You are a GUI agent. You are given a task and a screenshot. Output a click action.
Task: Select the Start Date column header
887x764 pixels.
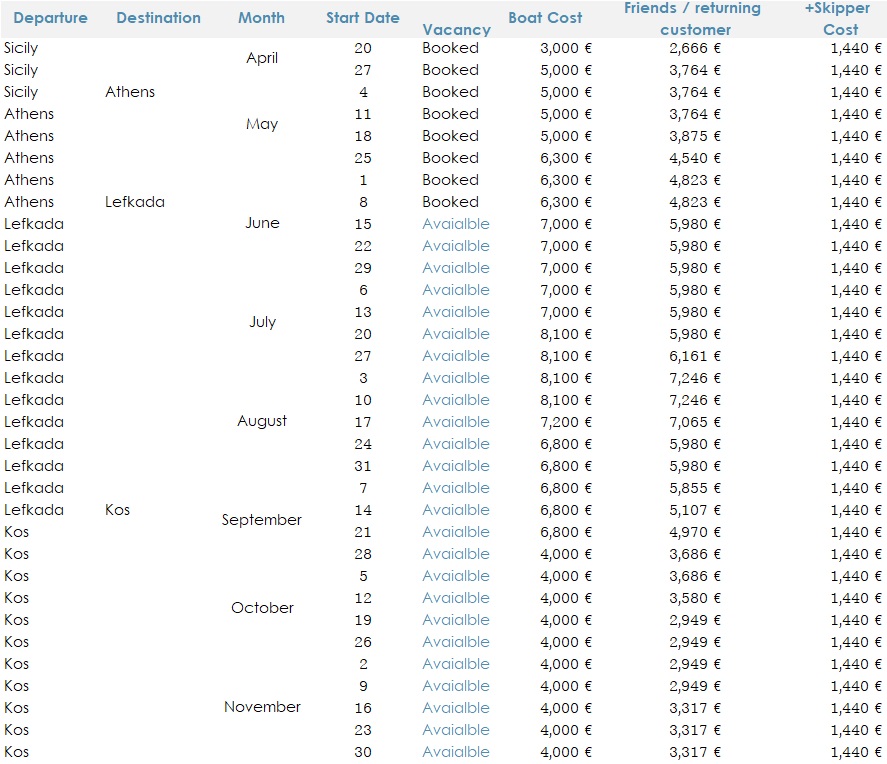coord(363,18)
